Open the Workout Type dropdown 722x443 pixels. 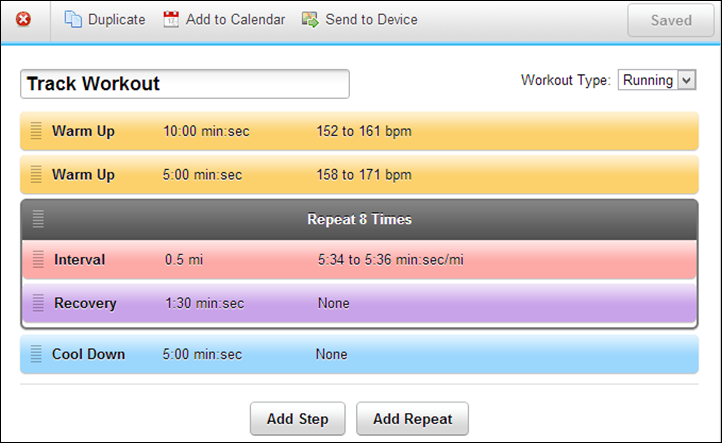[x=657, y=80]
